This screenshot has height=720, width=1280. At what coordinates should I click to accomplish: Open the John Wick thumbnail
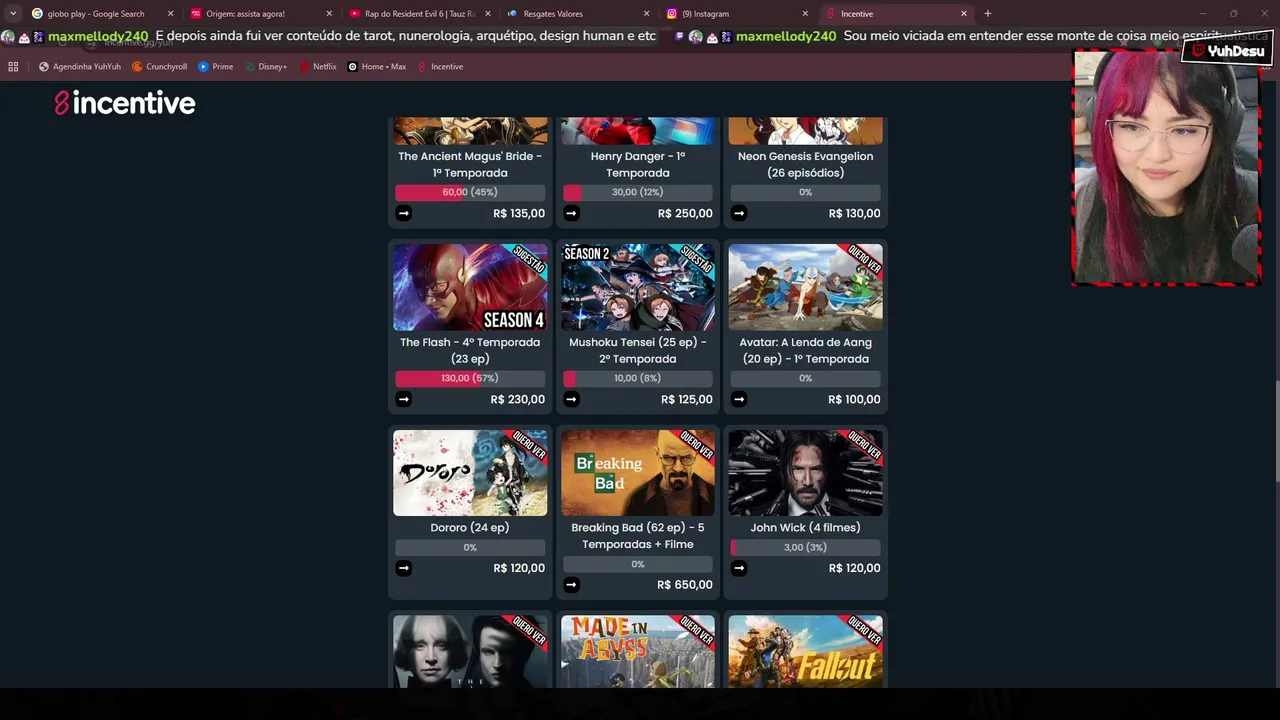click(806, 473)
